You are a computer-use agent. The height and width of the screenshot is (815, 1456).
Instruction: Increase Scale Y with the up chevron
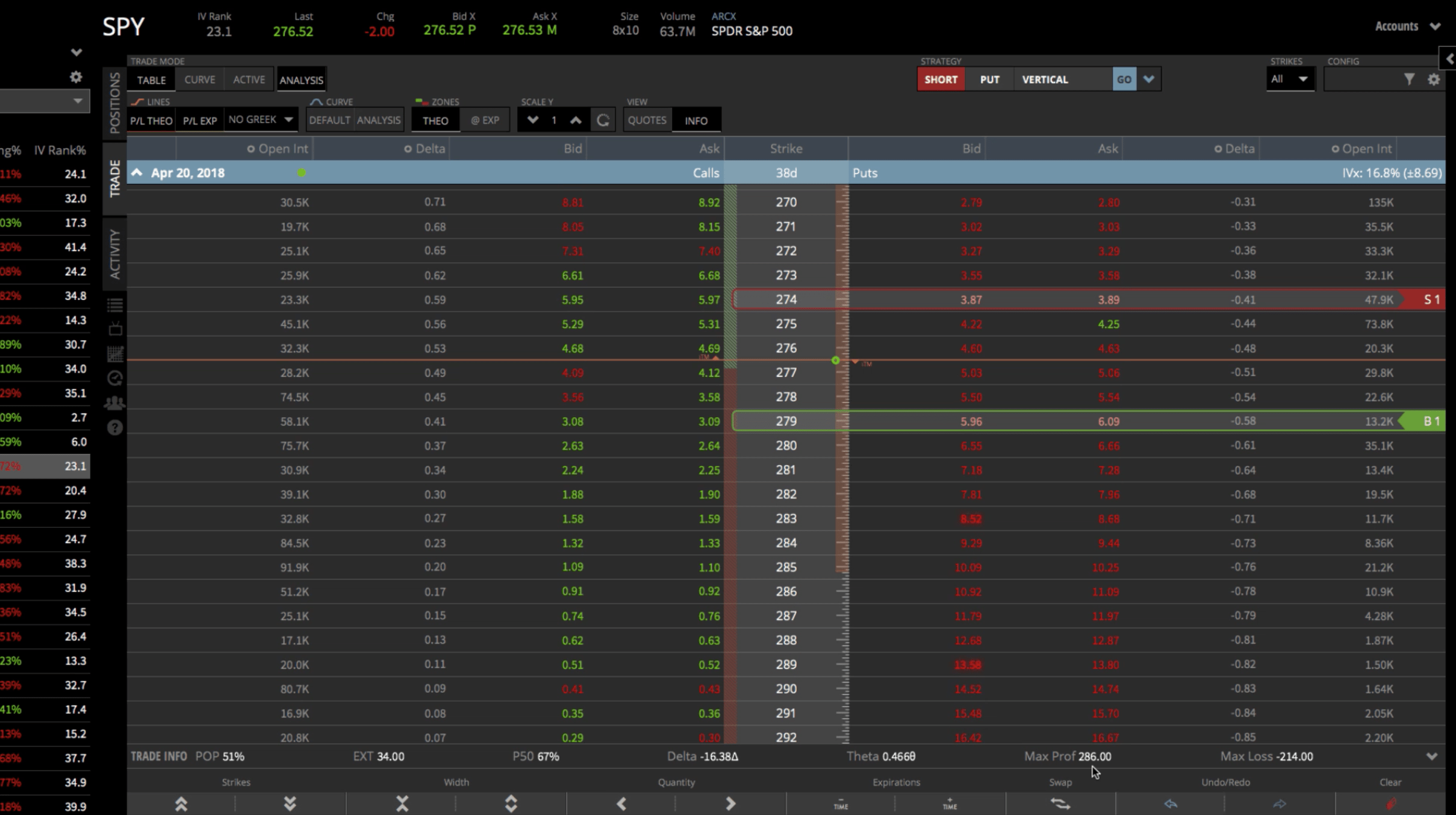576,120
